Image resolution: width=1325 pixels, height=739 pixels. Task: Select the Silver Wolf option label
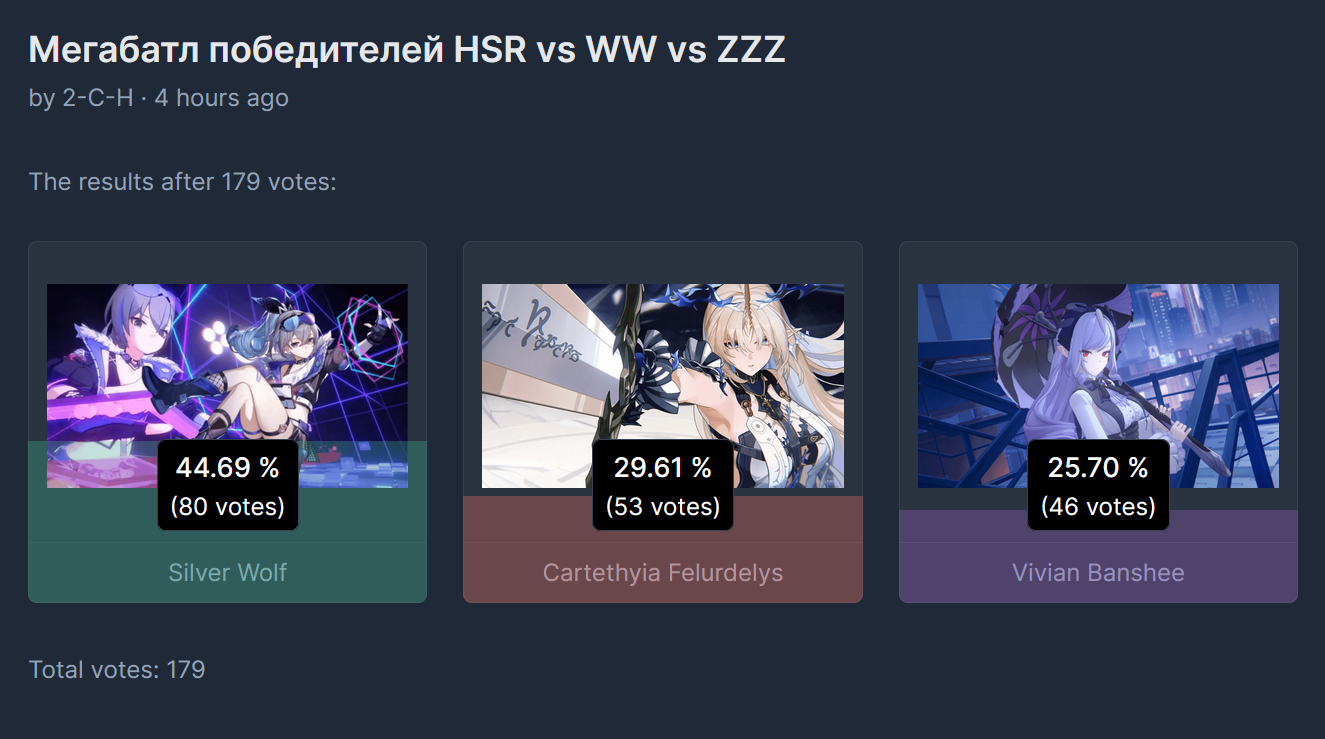tap(228, 573)
